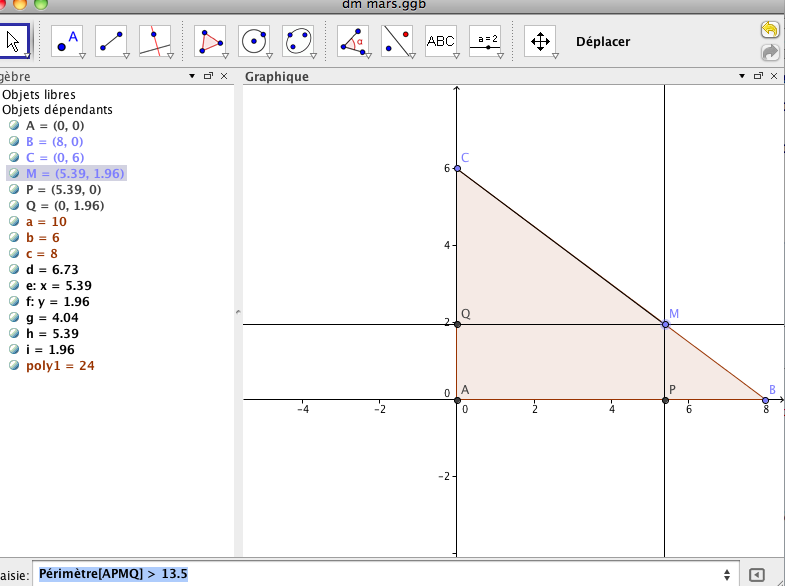Select the Slider a=2 tool
The image size is (785, 586).
point(485,41)
